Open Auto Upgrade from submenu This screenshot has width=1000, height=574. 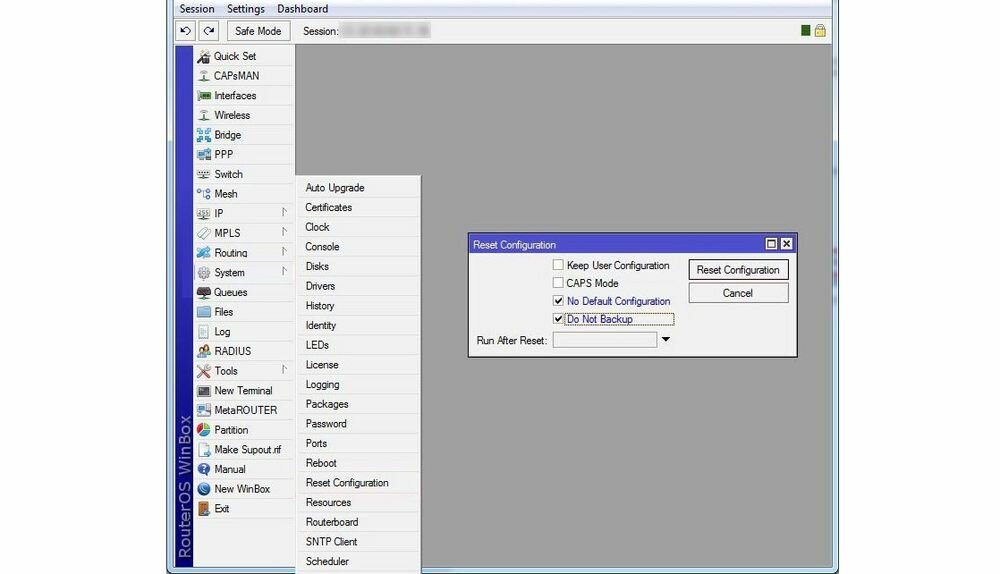click(358, 188)
